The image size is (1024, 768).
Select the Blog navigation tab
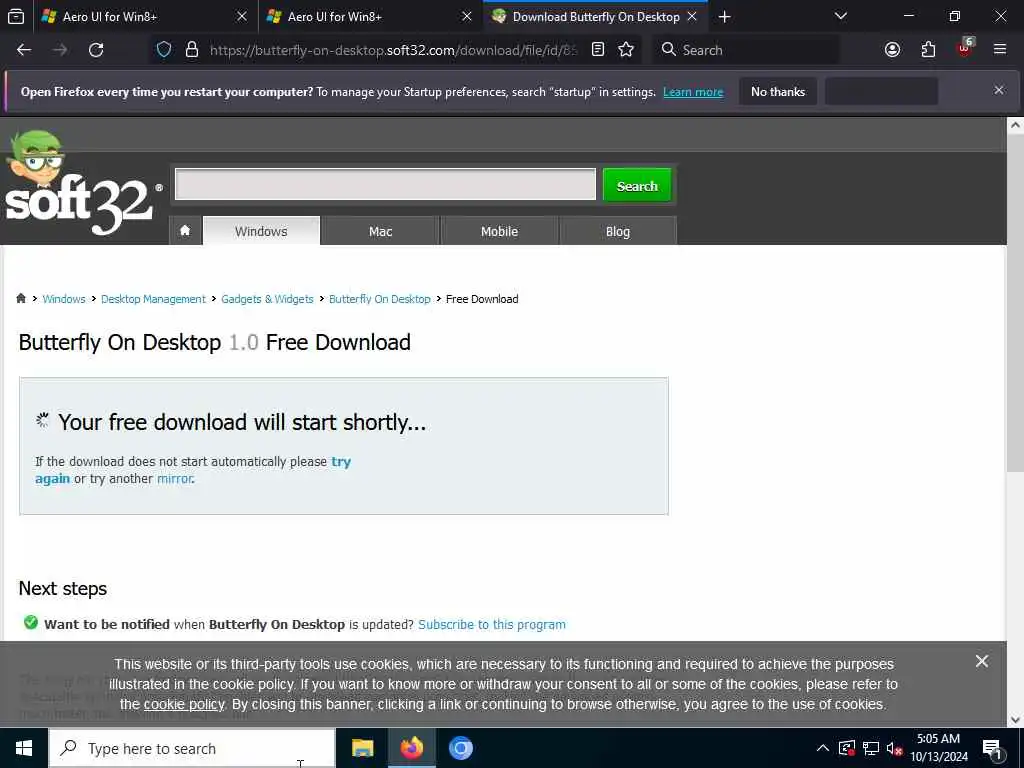pyautogui.click(x=618, y=231)
